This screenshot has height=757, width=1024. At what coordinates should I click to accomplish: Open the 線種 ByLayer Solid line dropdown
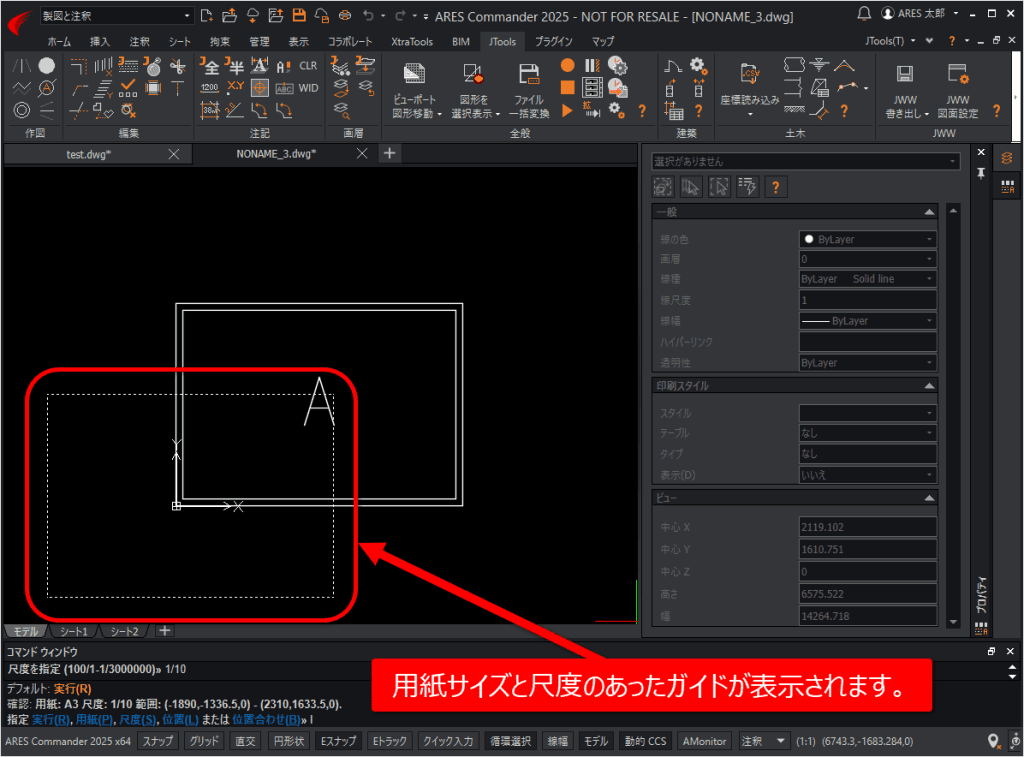(868, 279)
